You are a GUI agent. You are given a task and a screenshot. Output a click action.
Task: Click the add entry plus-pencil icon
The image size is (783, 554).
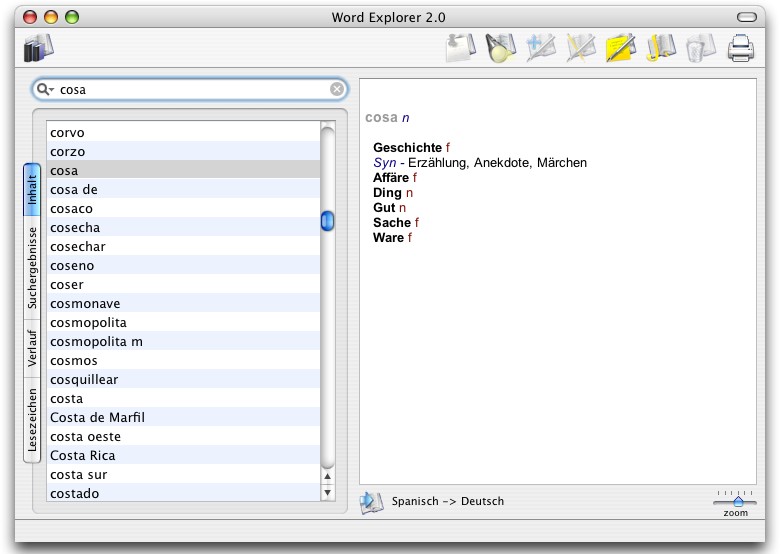click(x=541, y=48)
